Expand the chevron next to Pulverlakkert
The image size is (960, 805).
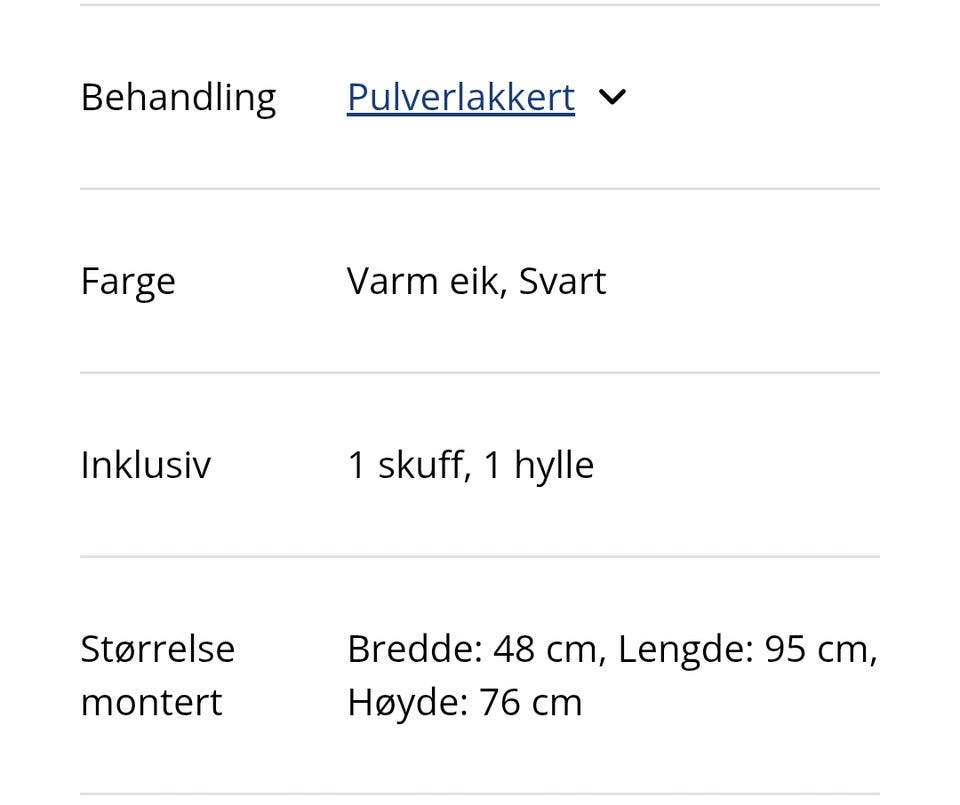tap(612, 97)
